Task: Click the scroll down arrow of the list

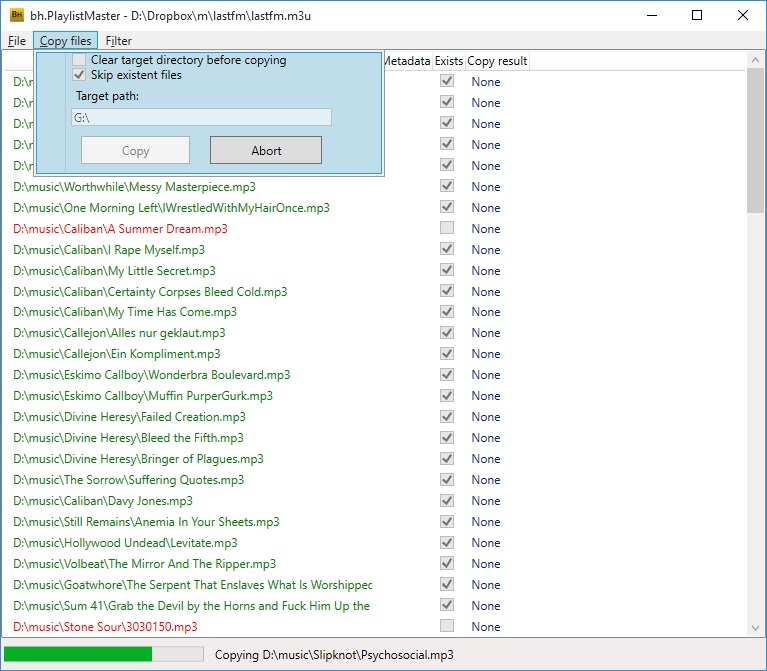Action: click(756, 628)
